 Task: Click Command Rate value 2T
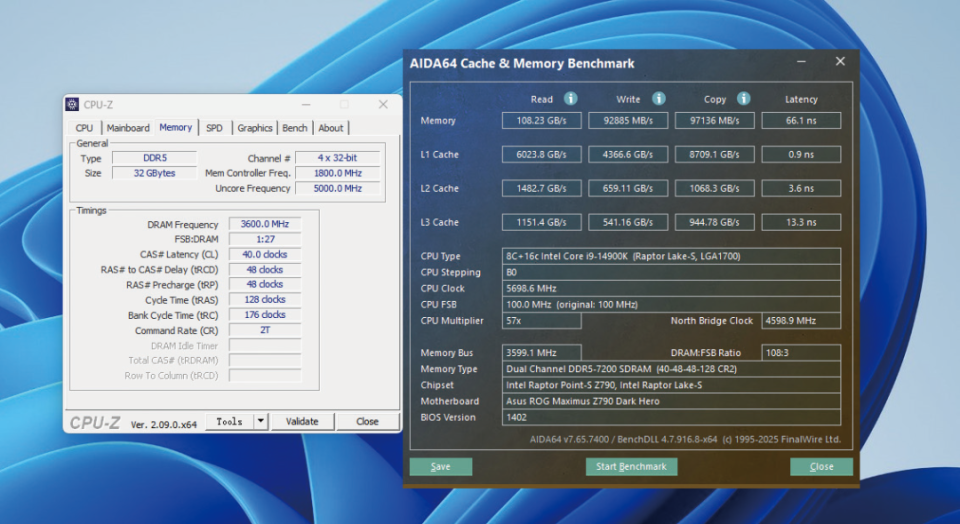click(x=264, y=330)
